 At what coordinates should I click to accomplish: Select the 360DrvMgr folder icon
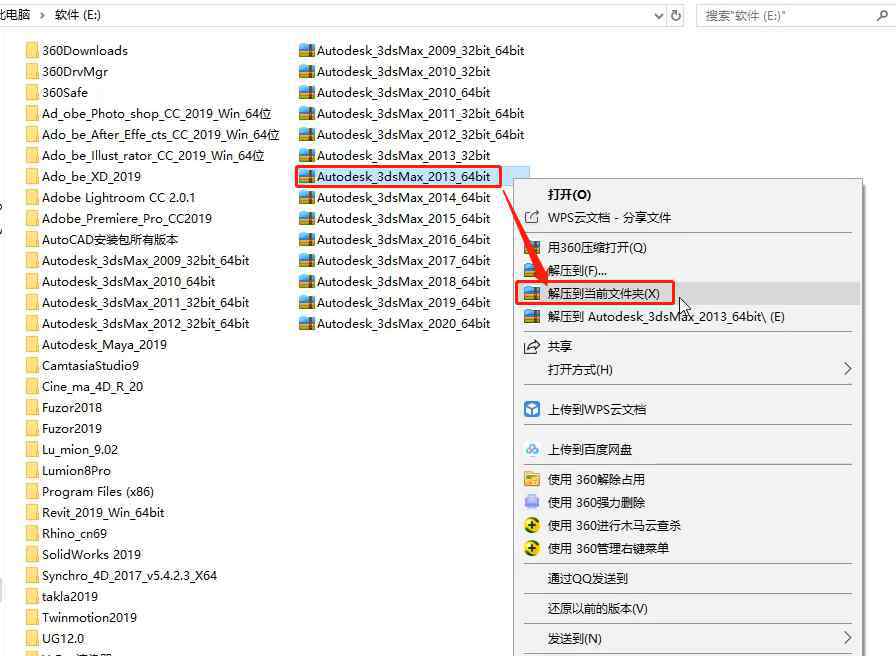(x=32, y=71)
